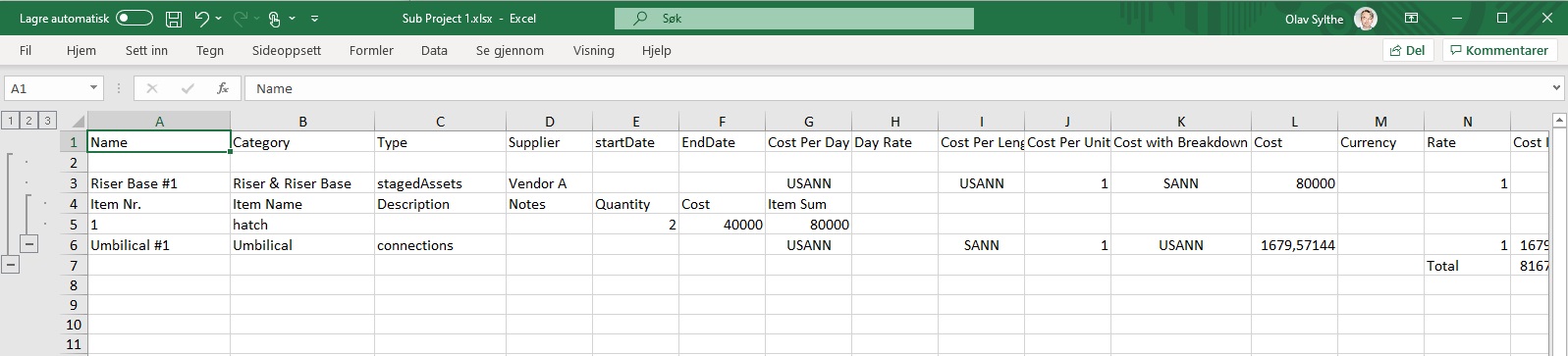Viewport: 1568px width, 356px height.
Task: Open the Se gjennom tab
Action: click(x=510, y=50)
